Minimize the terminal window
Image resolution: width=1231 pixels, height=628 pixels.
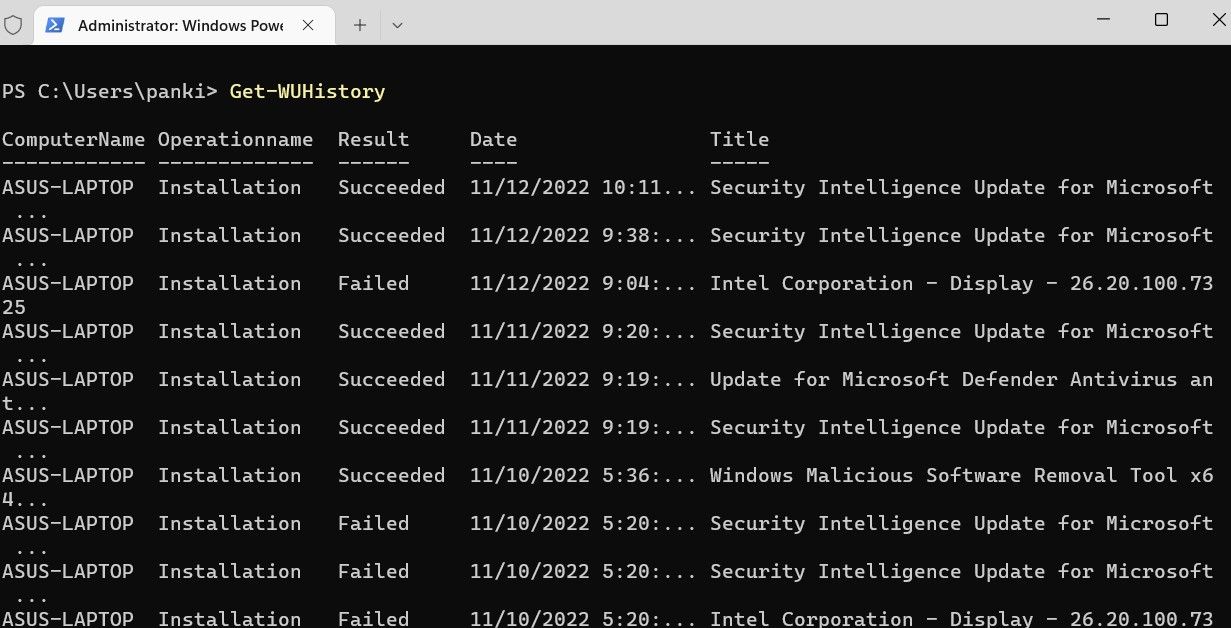tap(1103, 20)
